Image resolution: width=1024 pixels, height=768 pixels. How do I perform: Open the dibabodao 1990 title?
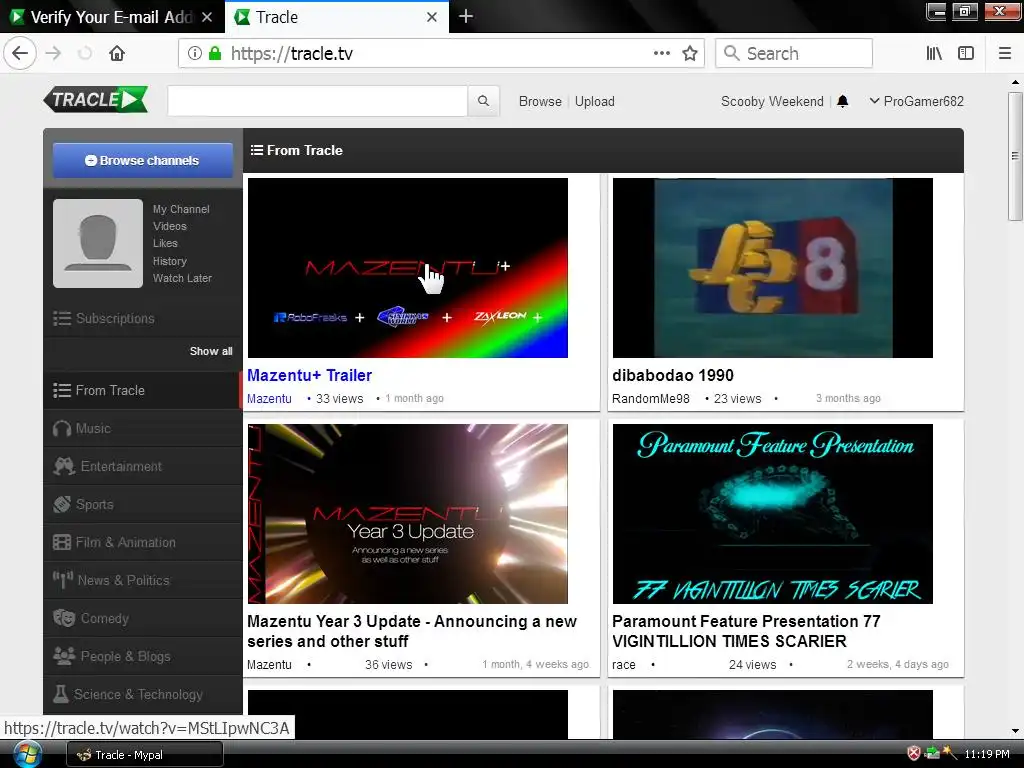click(673, 376)
